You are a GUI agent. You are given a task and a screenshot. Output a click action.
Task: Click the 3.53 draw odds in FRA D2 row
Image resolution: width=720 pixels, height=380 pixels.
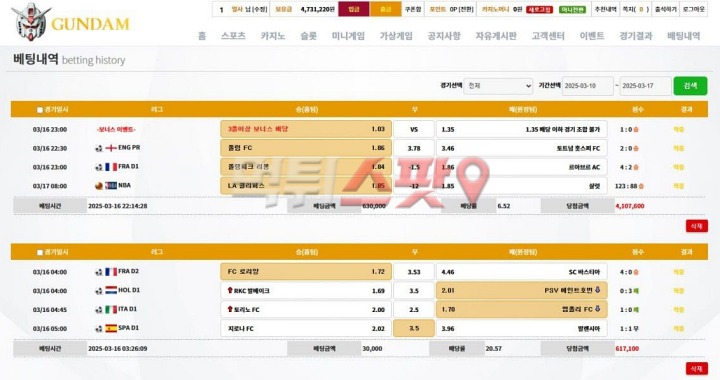coord(414,272)
